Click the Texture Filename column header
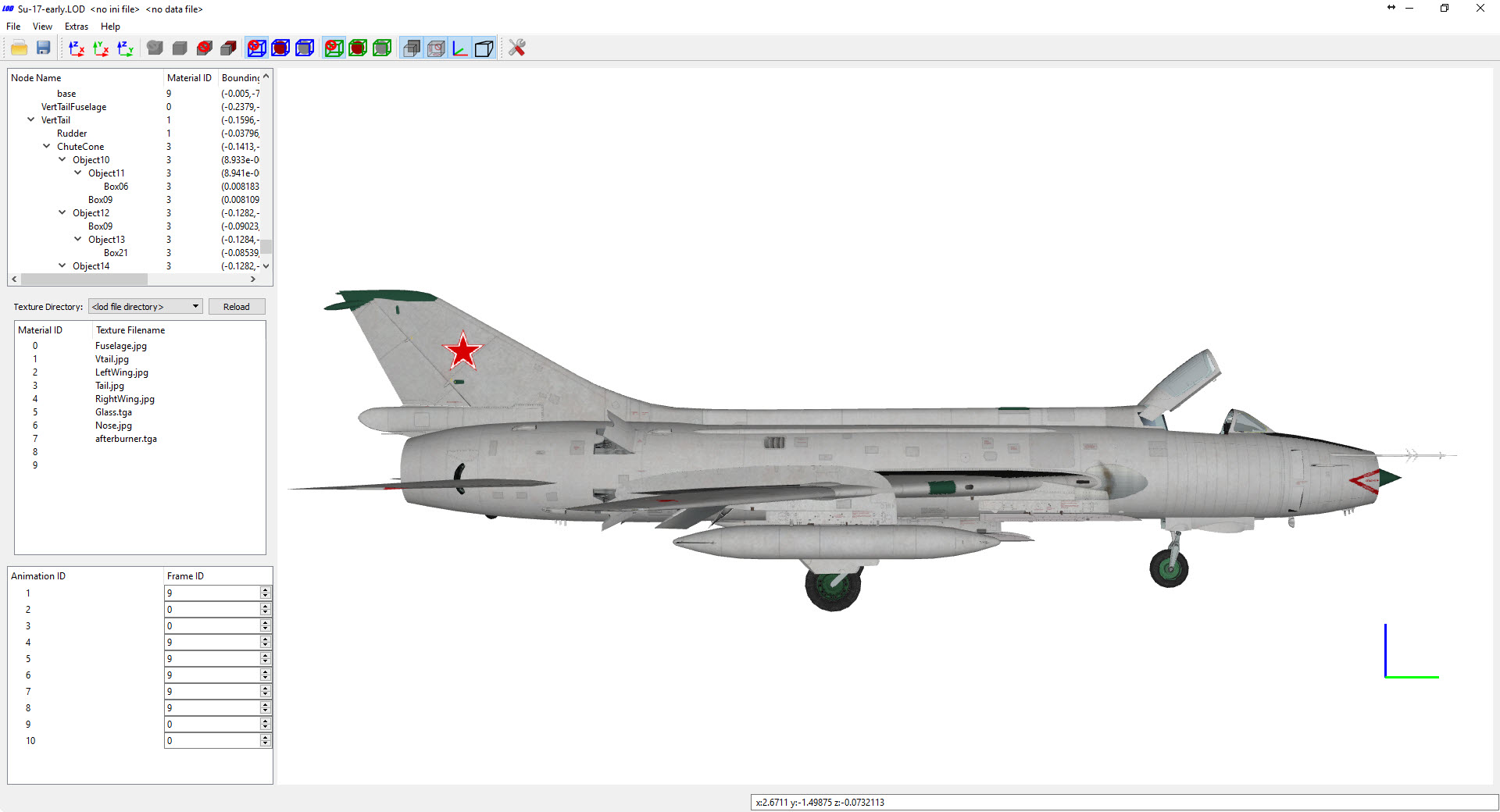The height and width of the screenshot is (812, 1500). click(x=179, y=330)
